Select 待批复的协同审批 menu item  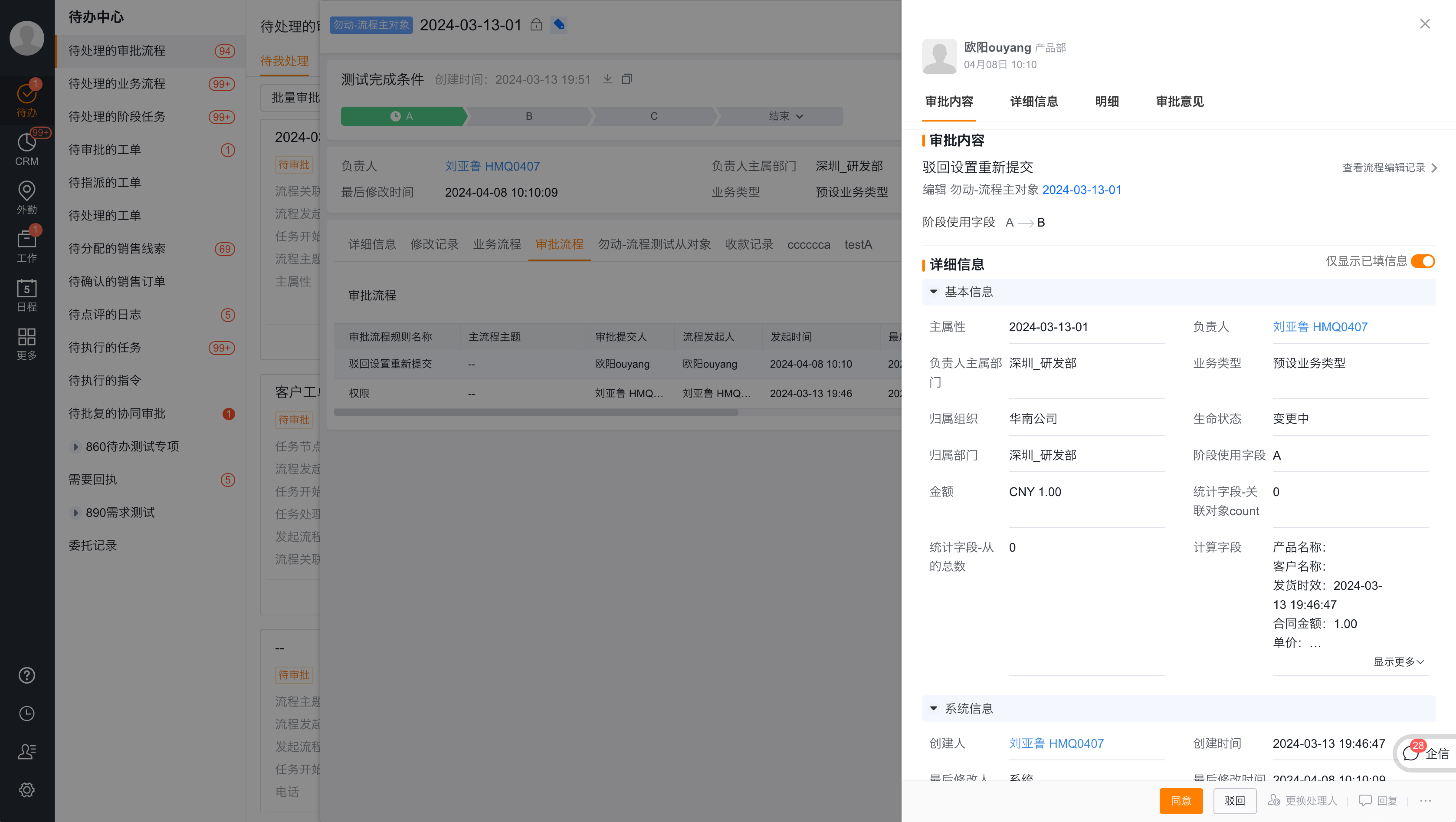click(x=150, y=414)
